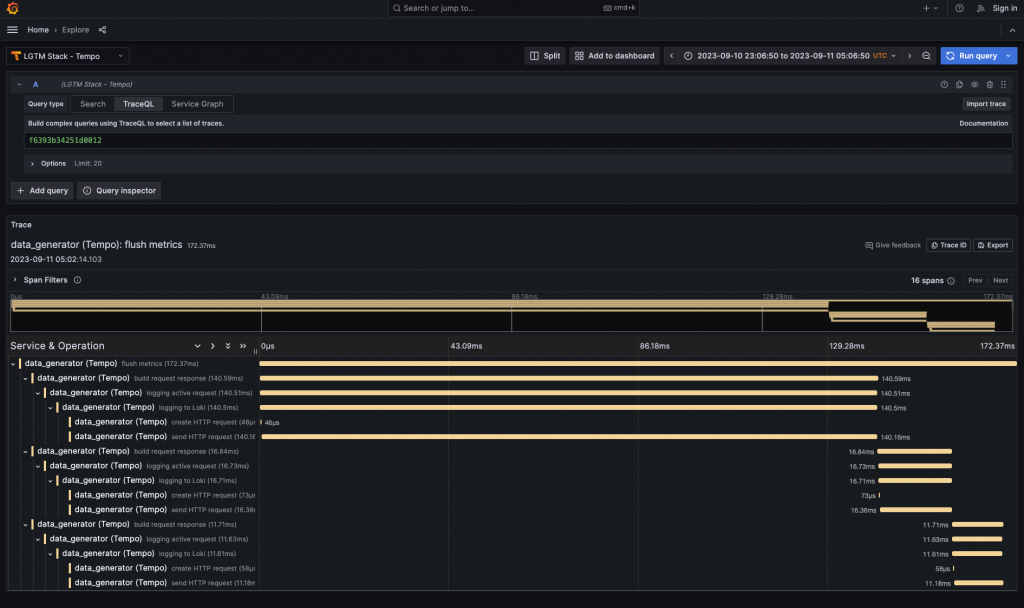Click Import trace button
The height and width of the screenshot is (608, 1024).
[985, 104]
